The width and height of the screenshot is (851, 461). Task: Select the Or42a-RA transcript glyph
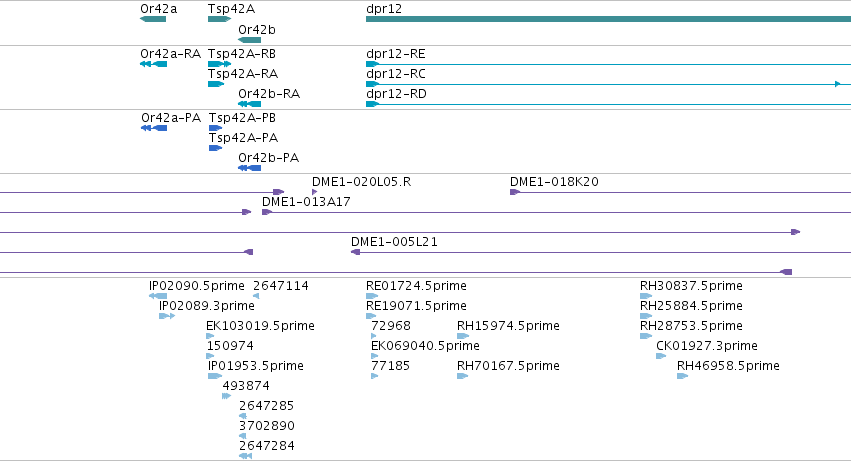[154, 64]
